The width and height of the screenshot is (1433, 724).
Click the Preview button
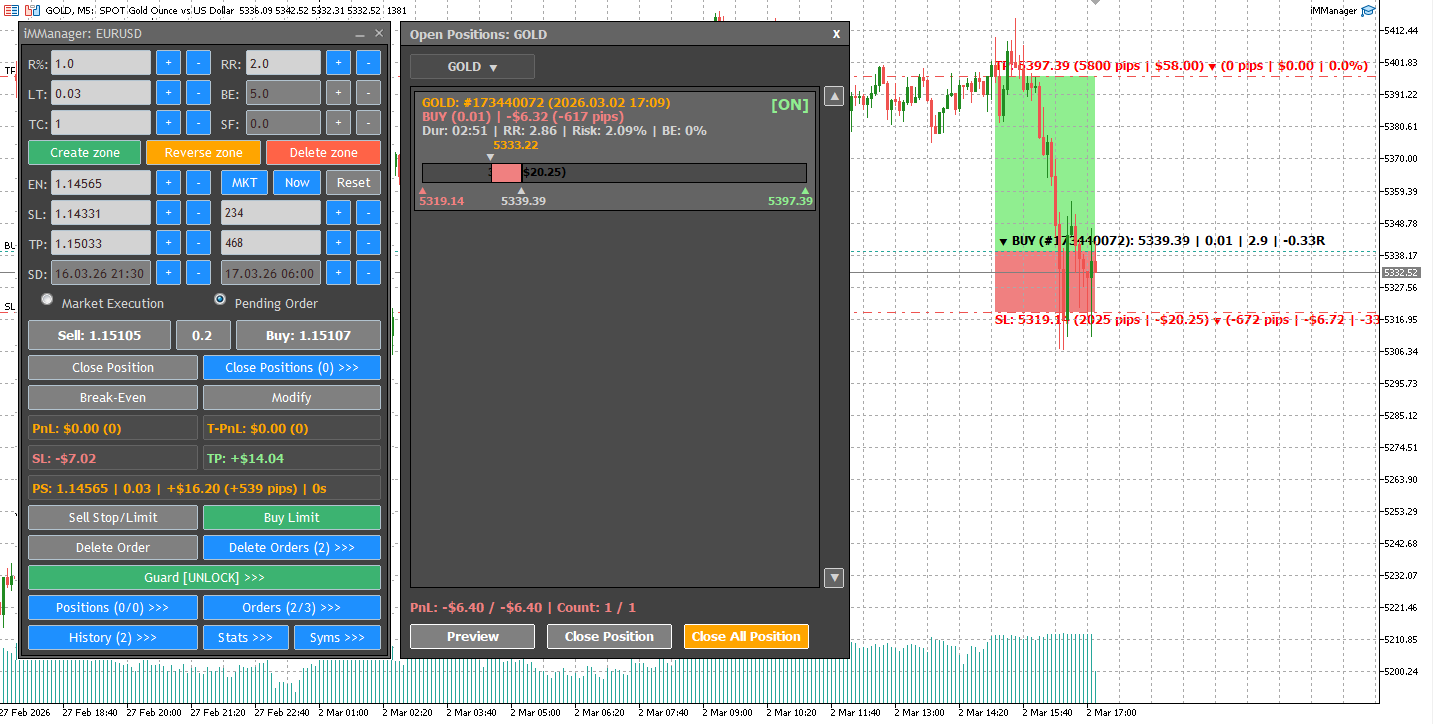(x=472, y=636)
